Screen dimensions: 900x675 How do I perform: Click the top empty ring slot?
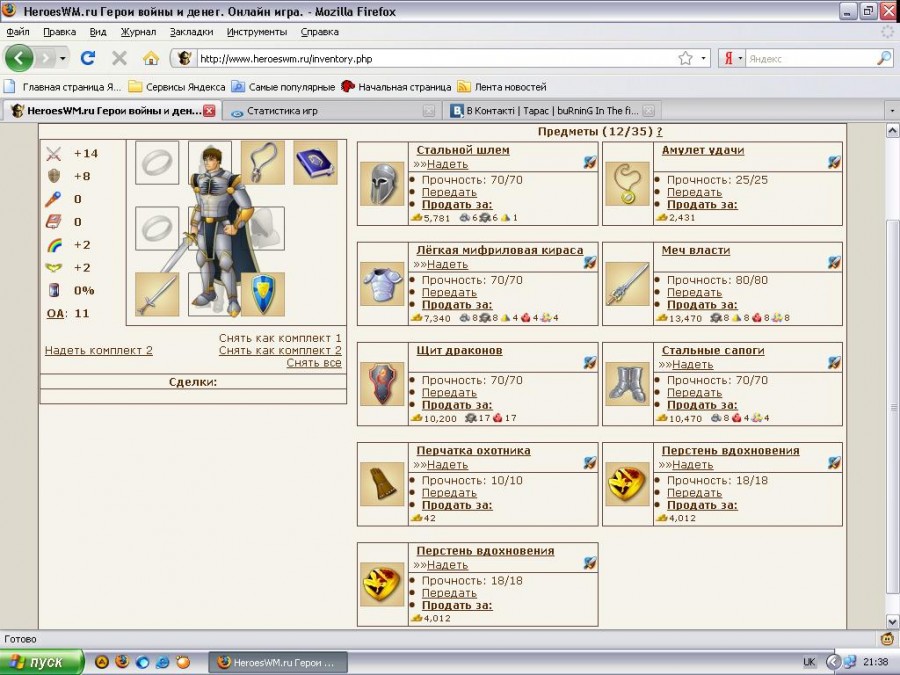point(157,163)
